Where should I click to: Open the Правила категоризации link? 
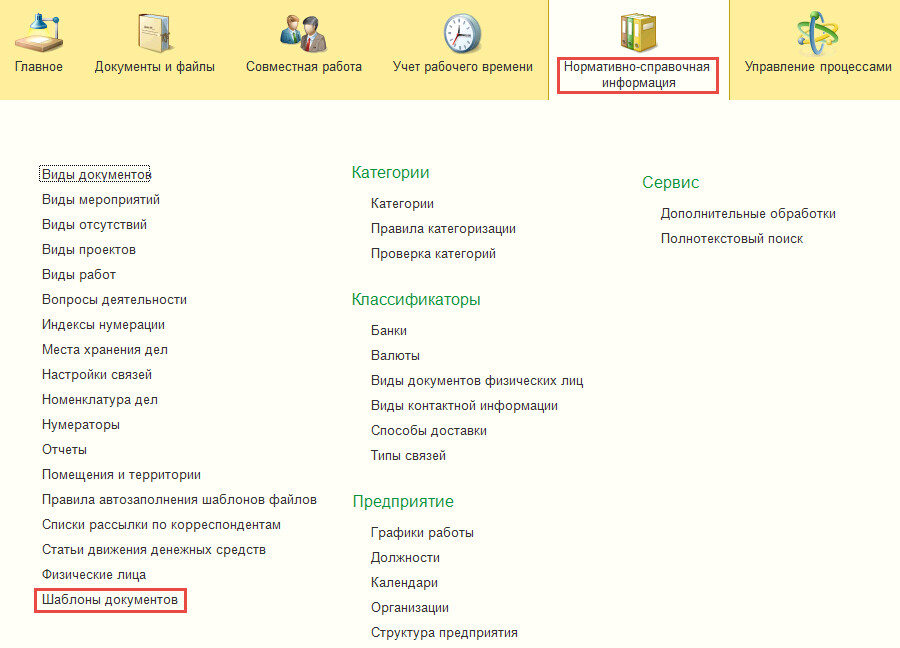pyautogui.click(x=443, y=228)
